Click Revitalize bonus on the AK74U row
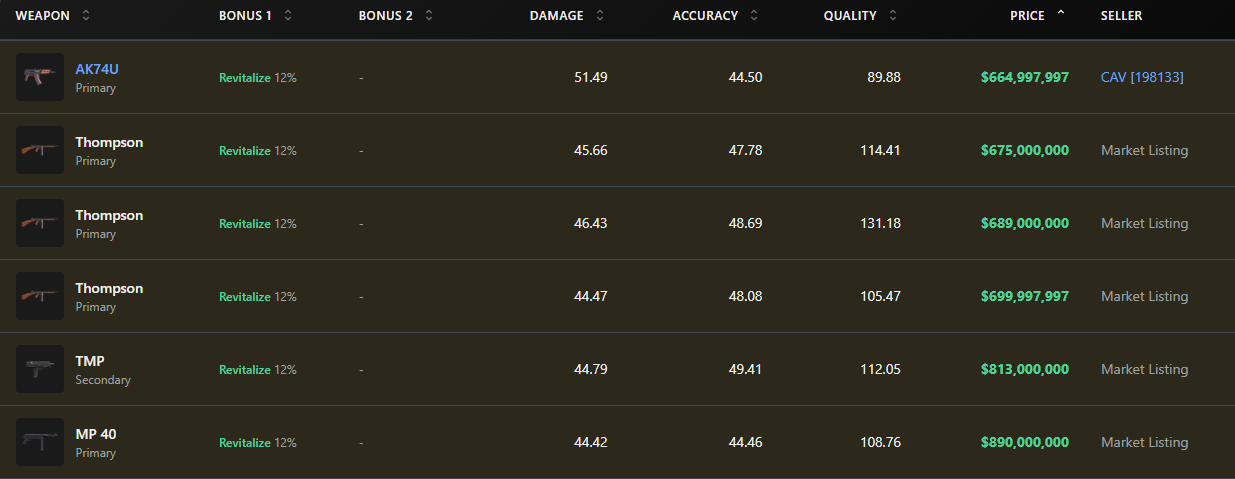 point(245,77)
